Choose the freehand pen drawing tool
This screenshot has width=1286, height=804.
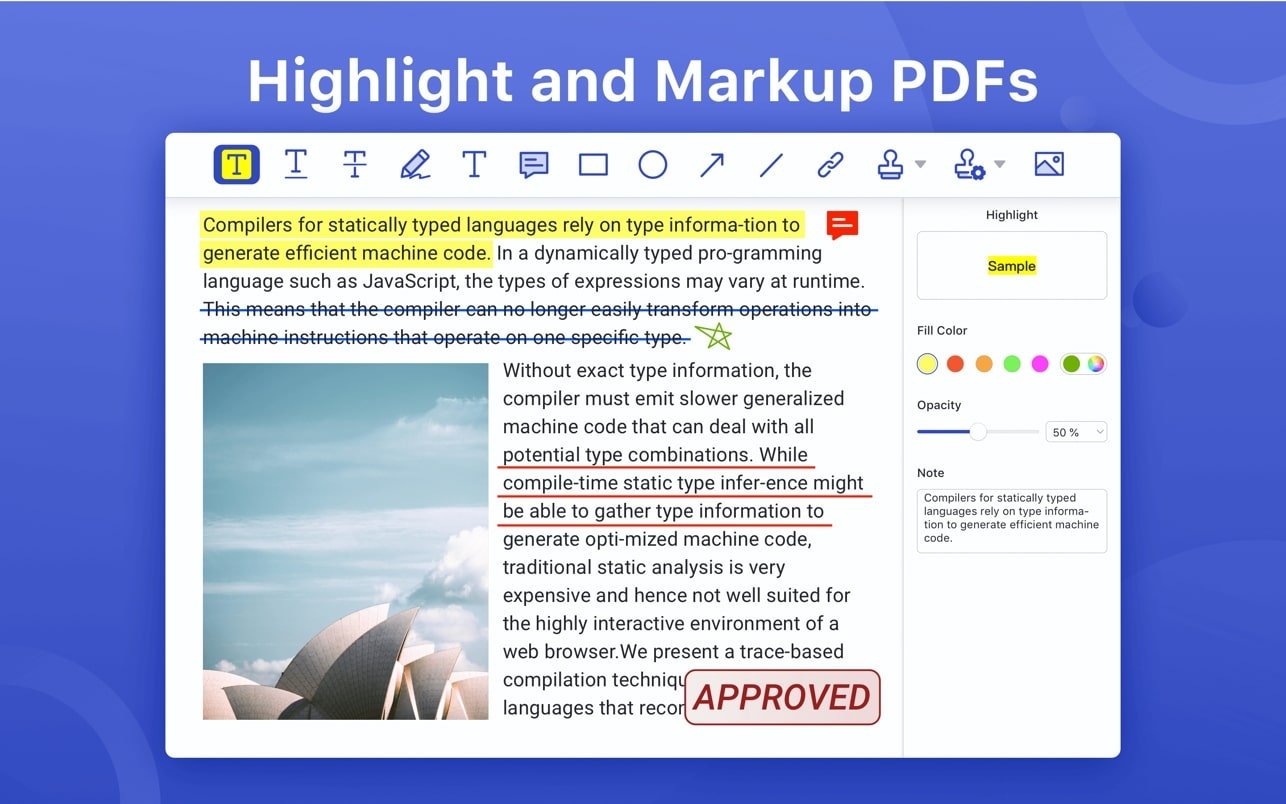pyautogui.click(x=415, y=164)
